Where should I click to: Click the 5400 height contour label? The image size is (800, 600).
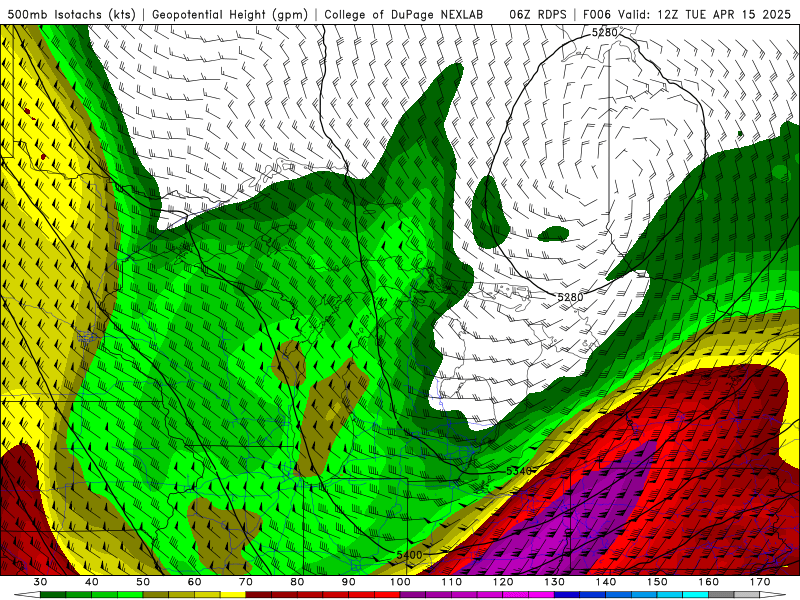click(x=409, y=555)
